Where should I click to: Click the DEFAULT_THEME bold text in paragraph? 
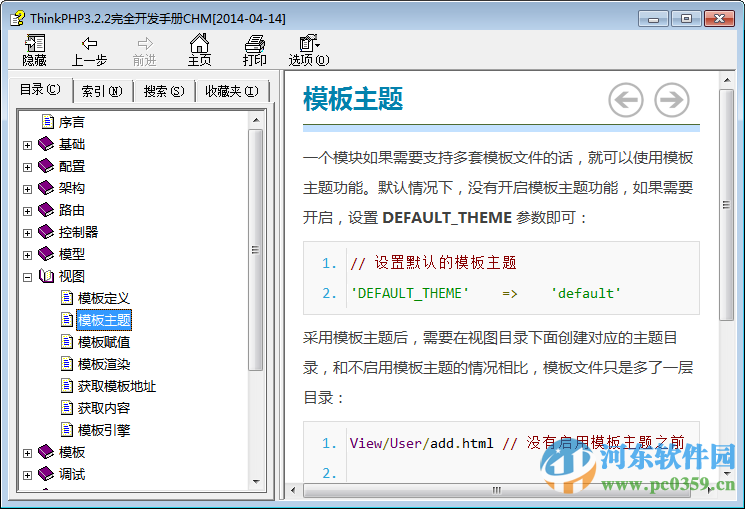(x=447, y=218)
